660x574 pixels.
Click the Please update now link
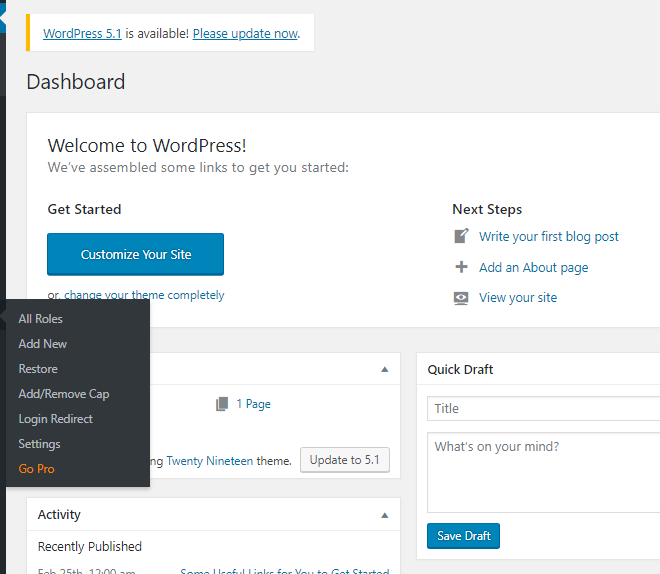click(245, 33)
